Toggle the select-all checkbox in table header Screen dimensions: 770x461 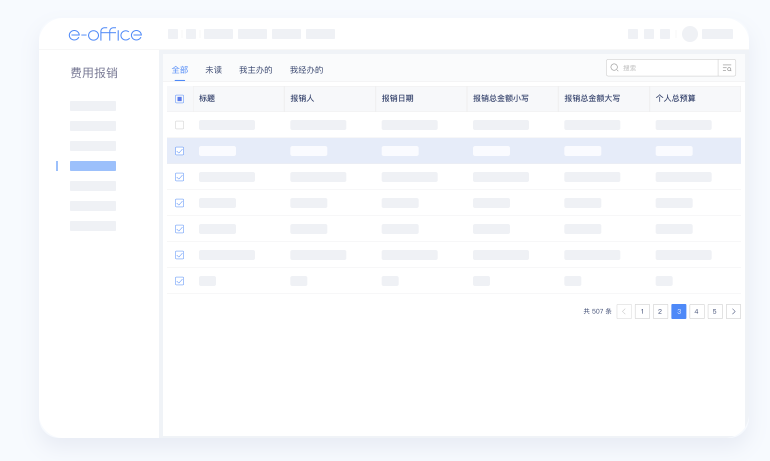(x=179, y=99)
